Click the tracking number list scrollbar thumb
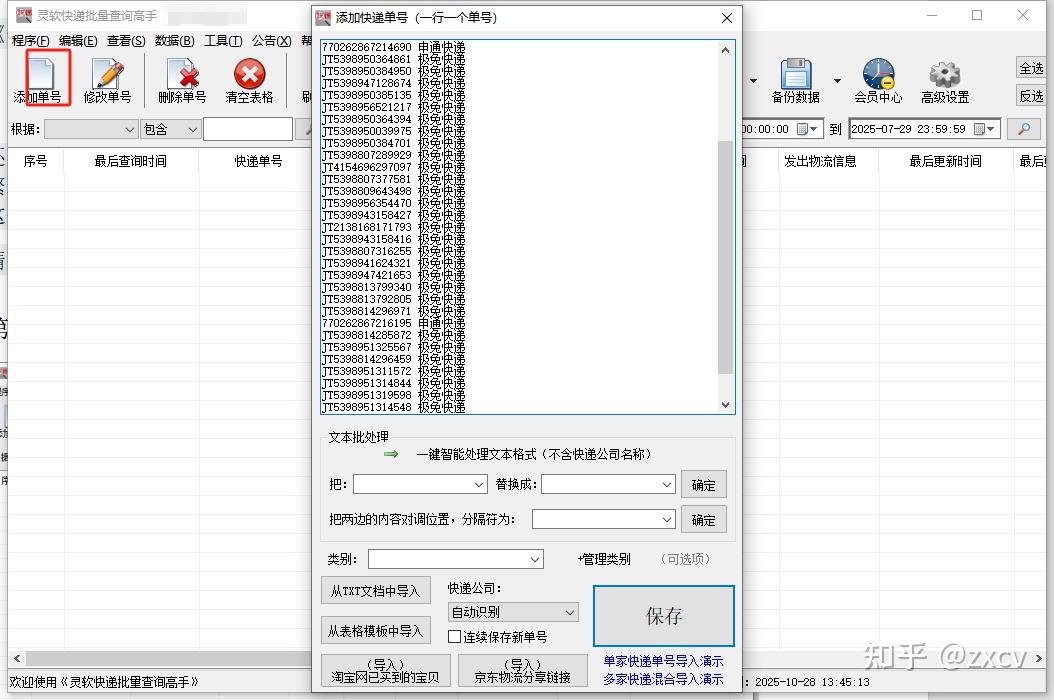The image size is (1054, 700). (x=725, y=257)
